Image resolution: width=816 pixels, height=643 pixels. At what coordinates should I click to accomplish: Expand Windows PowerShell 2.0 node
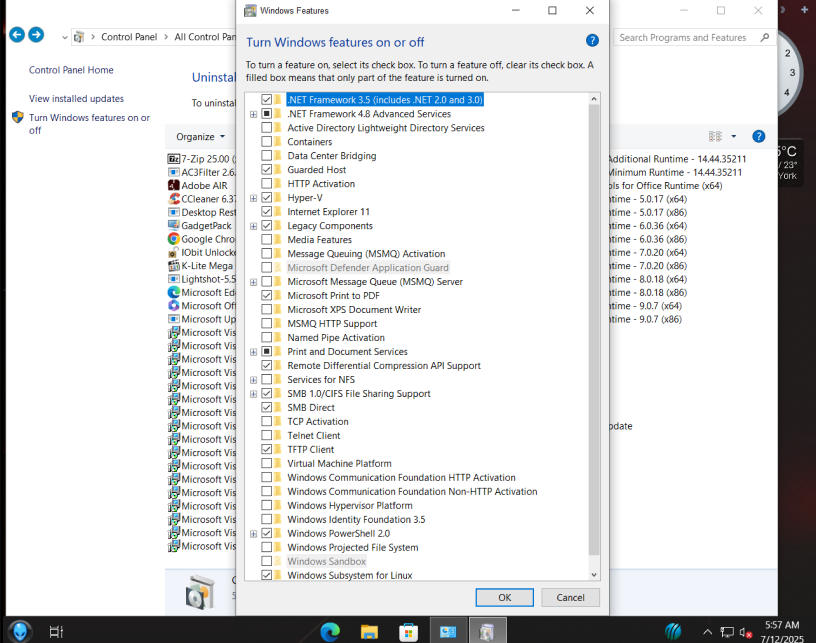tap(253, 534)
